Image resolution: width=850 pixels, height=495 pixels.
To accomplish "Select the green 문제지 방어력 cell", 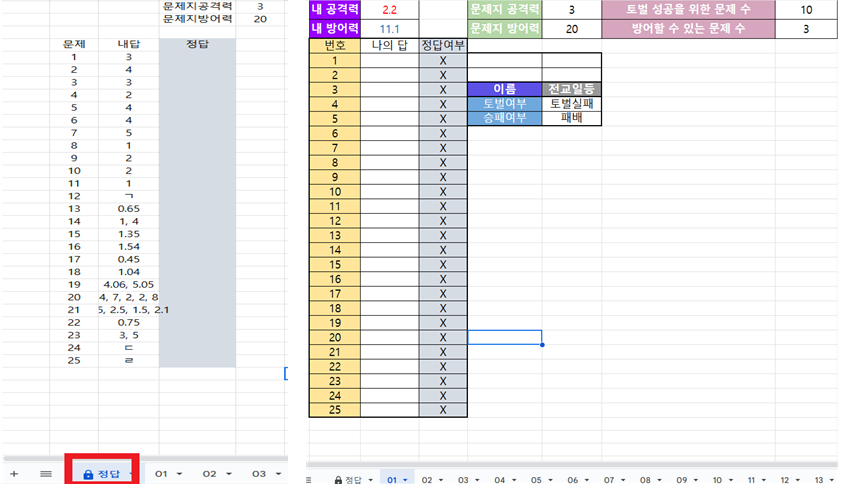I will (505, 29).
